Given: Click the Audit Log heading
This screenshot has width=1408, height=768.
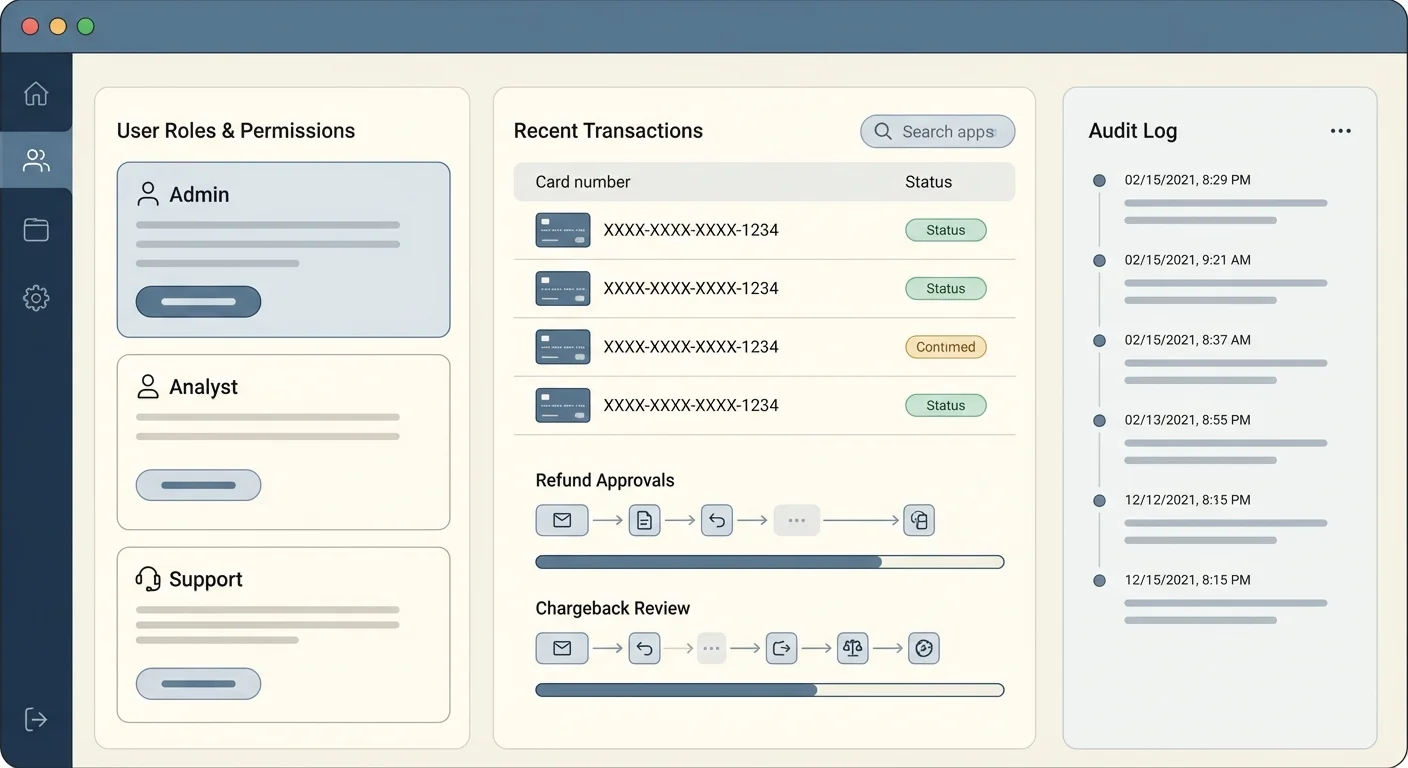Looking at the screenshot, I should pyautogui.click(x=1133, y=131).
